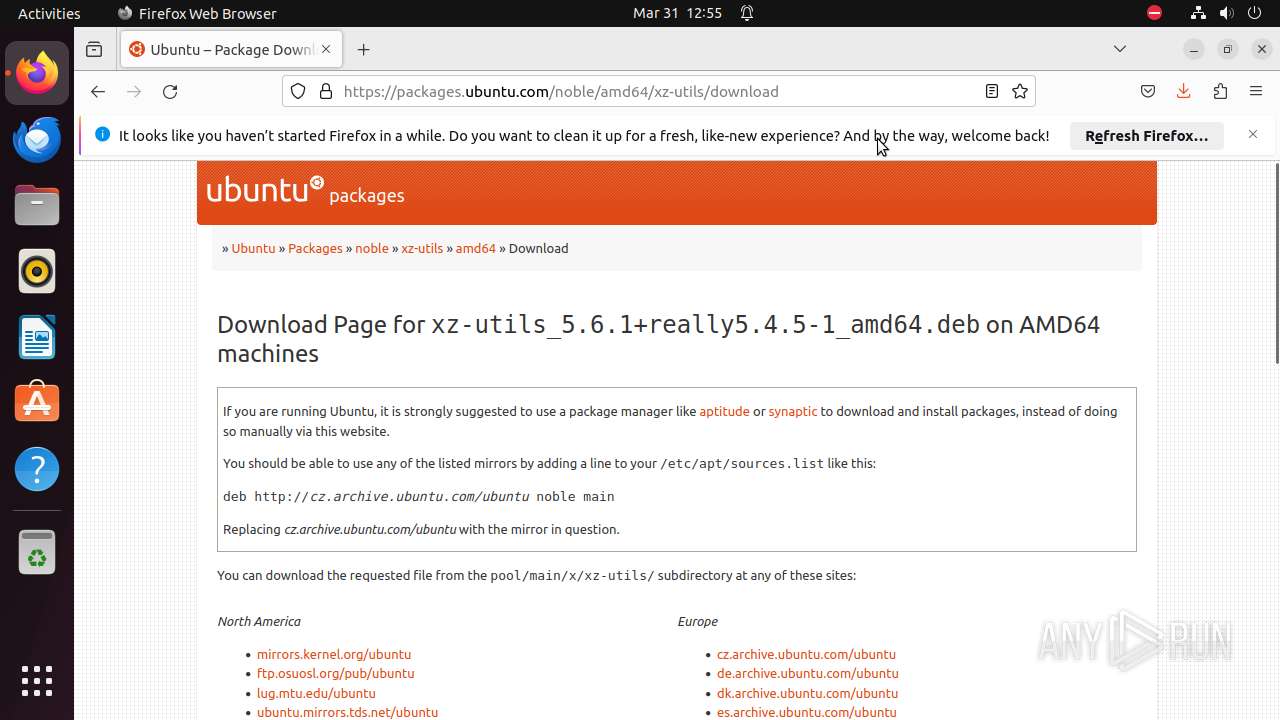This screenshot has height=720, width=1280.
Task: Open the network status icon
Action: point(1198,13)
